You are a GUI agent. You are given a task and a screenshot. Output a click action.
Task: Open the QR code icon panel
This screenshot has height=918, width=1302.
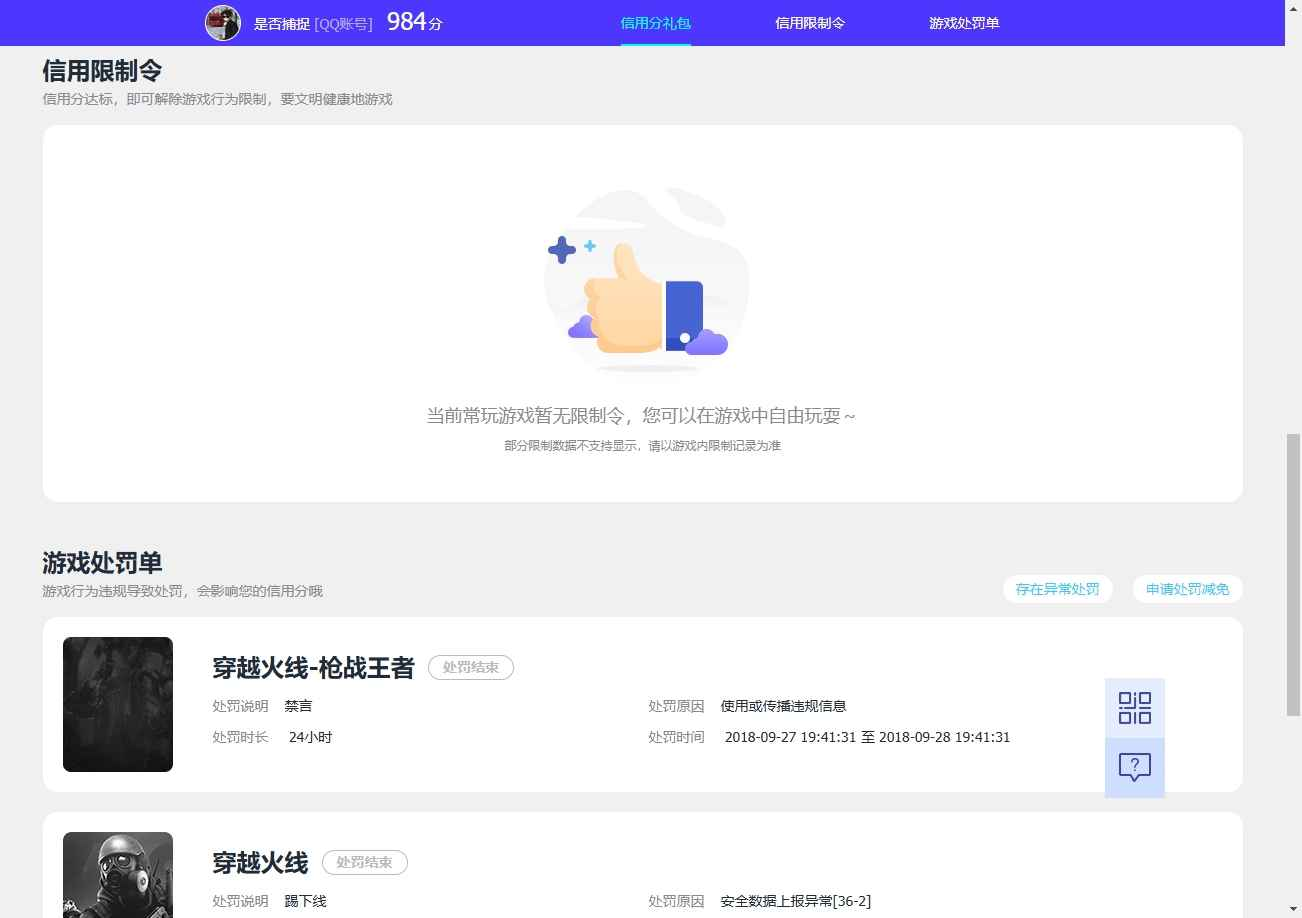1135,708
